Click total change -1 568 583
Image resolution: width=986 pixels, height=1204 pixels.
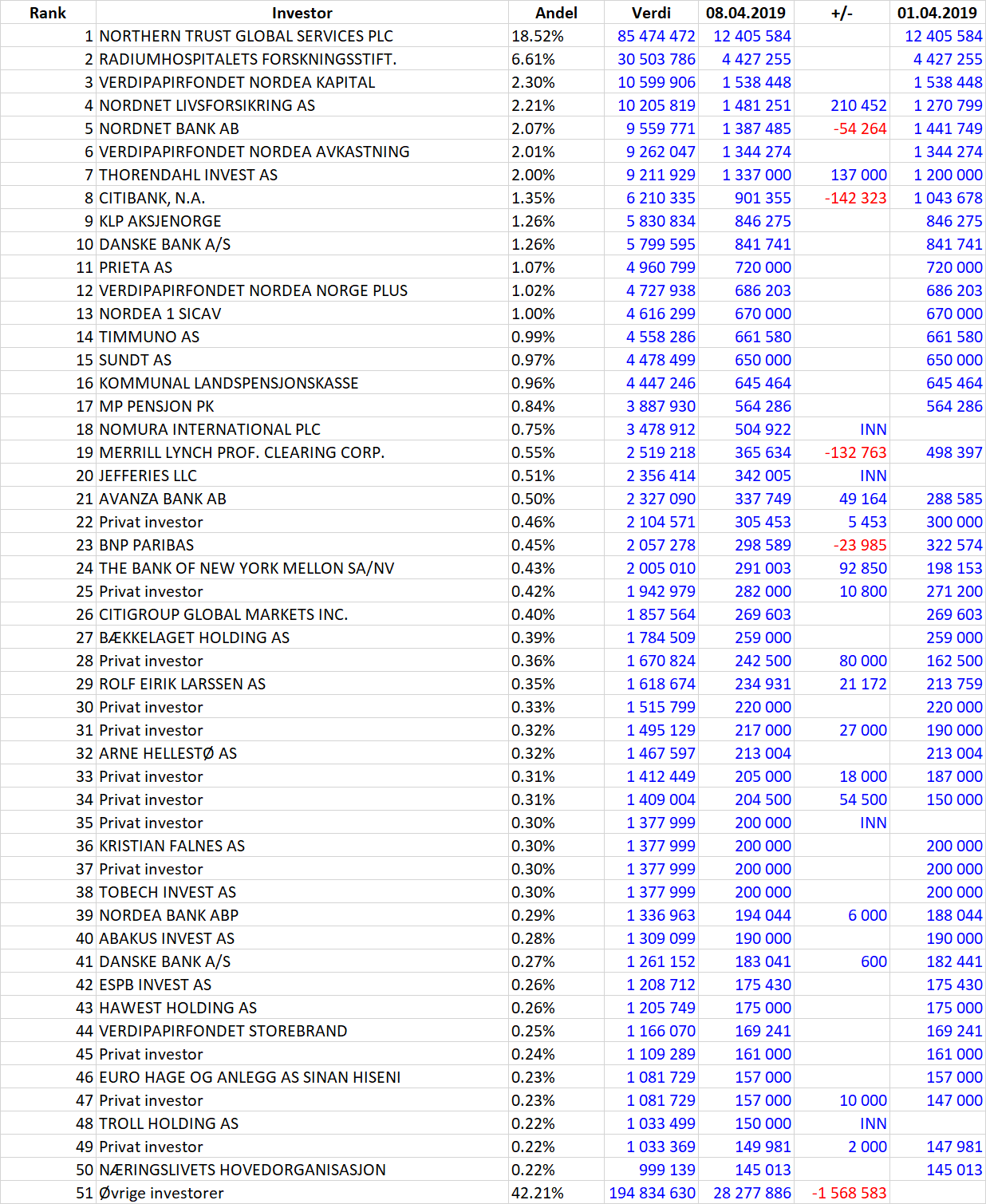pos(849,1193)
